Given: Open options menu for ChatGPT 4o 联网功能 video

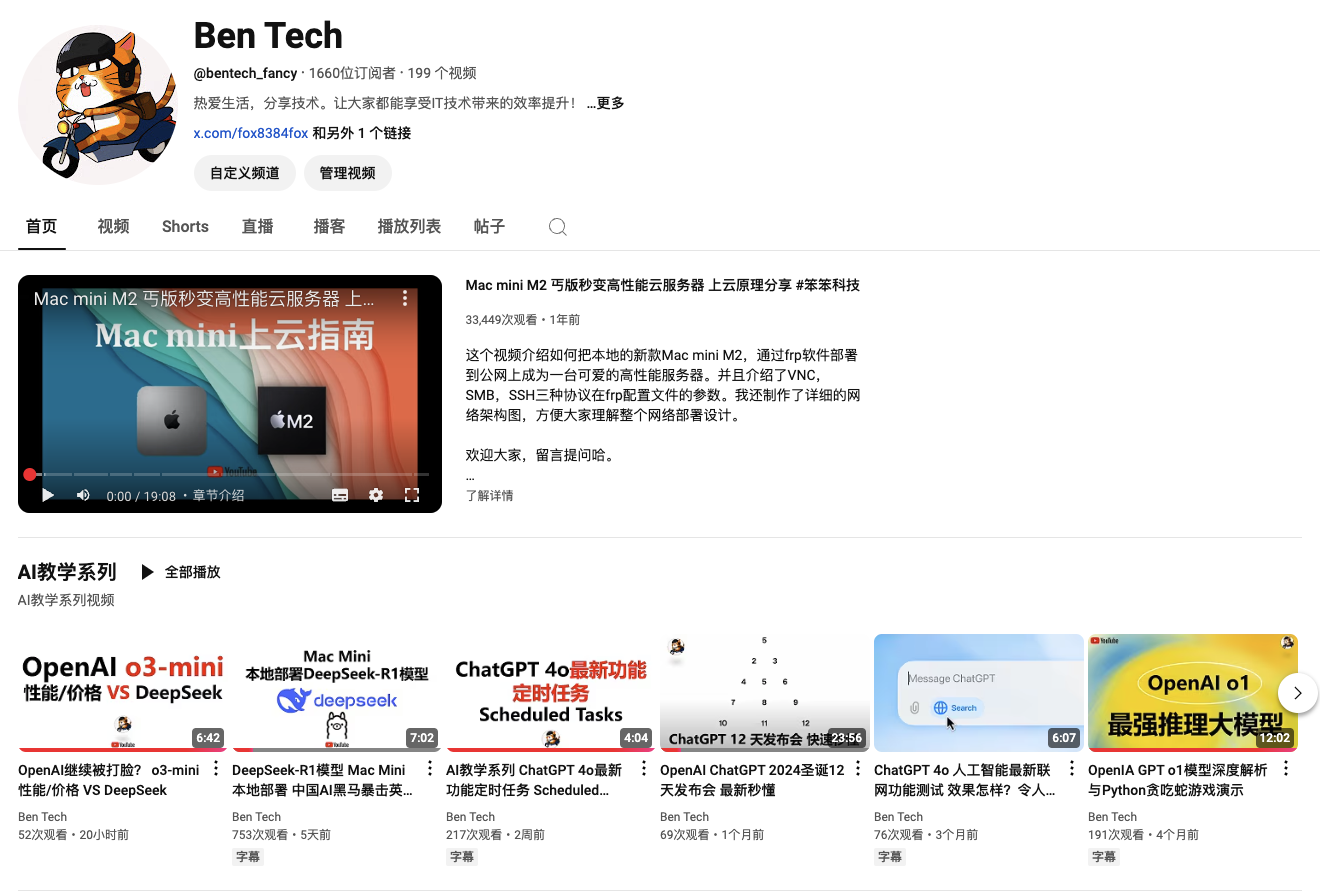Looking at the screenshot, I should [x=1072, y=769].
